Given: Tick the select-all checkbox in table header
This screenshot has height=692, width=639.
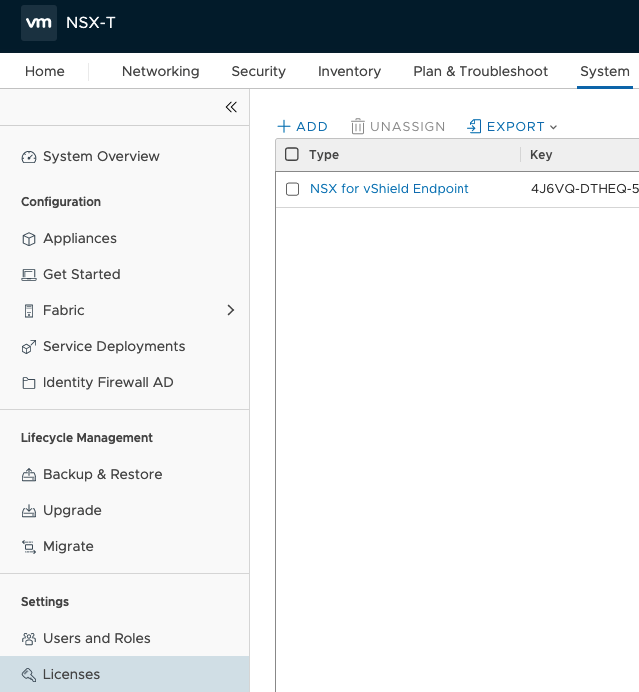Looking at the screenshot, I should [292, 154].
